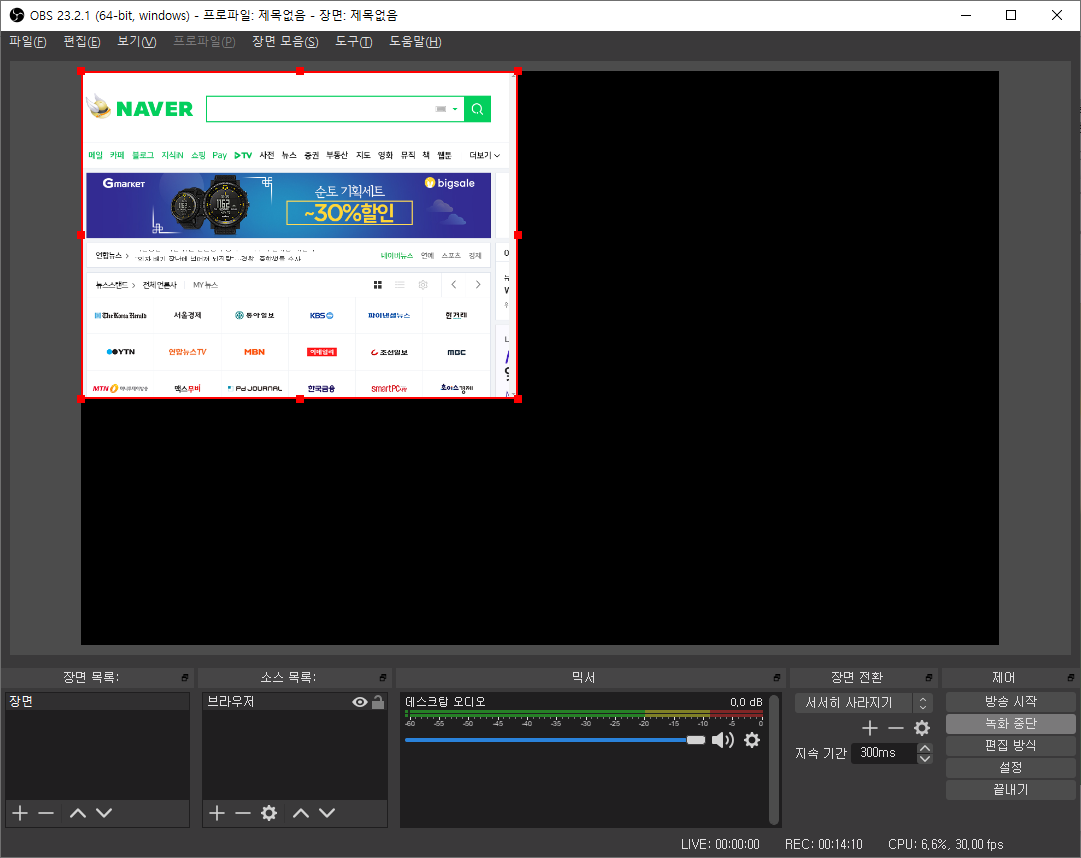Click the CPU: 6.6%, 30.00 fps status

945,844
